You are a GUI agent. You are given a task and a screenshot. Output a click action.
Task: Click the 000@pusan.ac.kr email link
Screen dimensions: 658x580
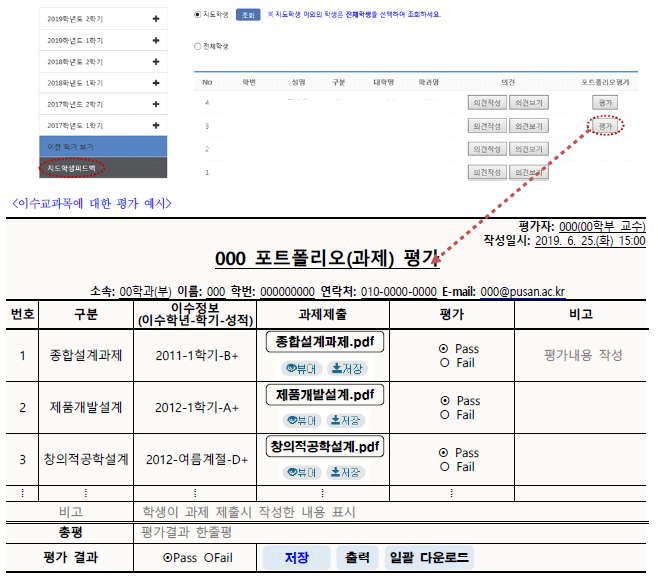tap(522, 292)
